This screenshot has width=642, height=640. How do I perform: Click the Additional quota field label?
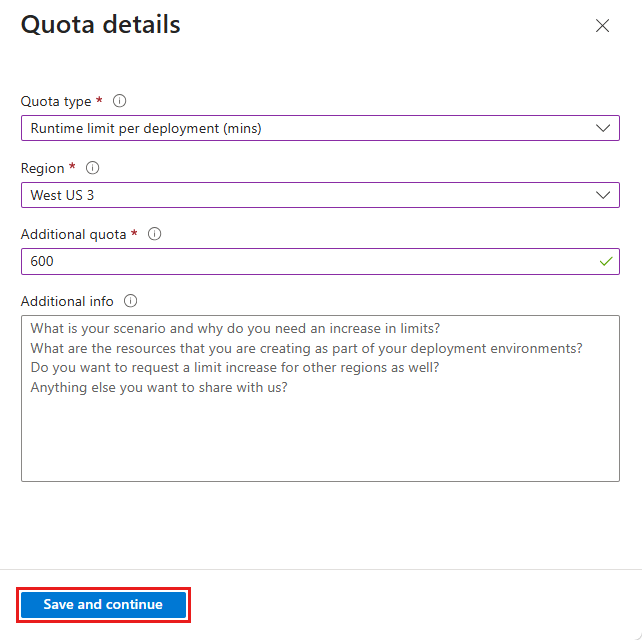click(74, 235)
